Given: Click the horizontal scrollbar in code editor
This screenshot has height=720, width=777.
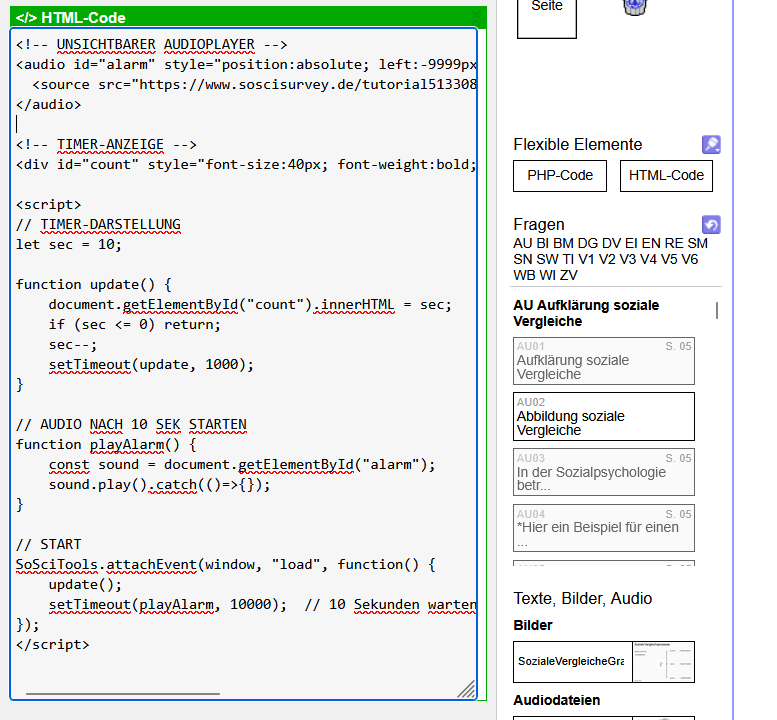Looking at the screenshot, I should tap(122, 693).
